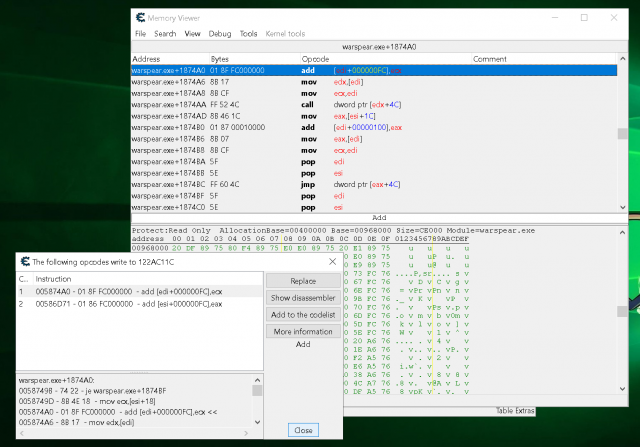
Task: Click the Opcode column header
Action: (x=316, y=60)
